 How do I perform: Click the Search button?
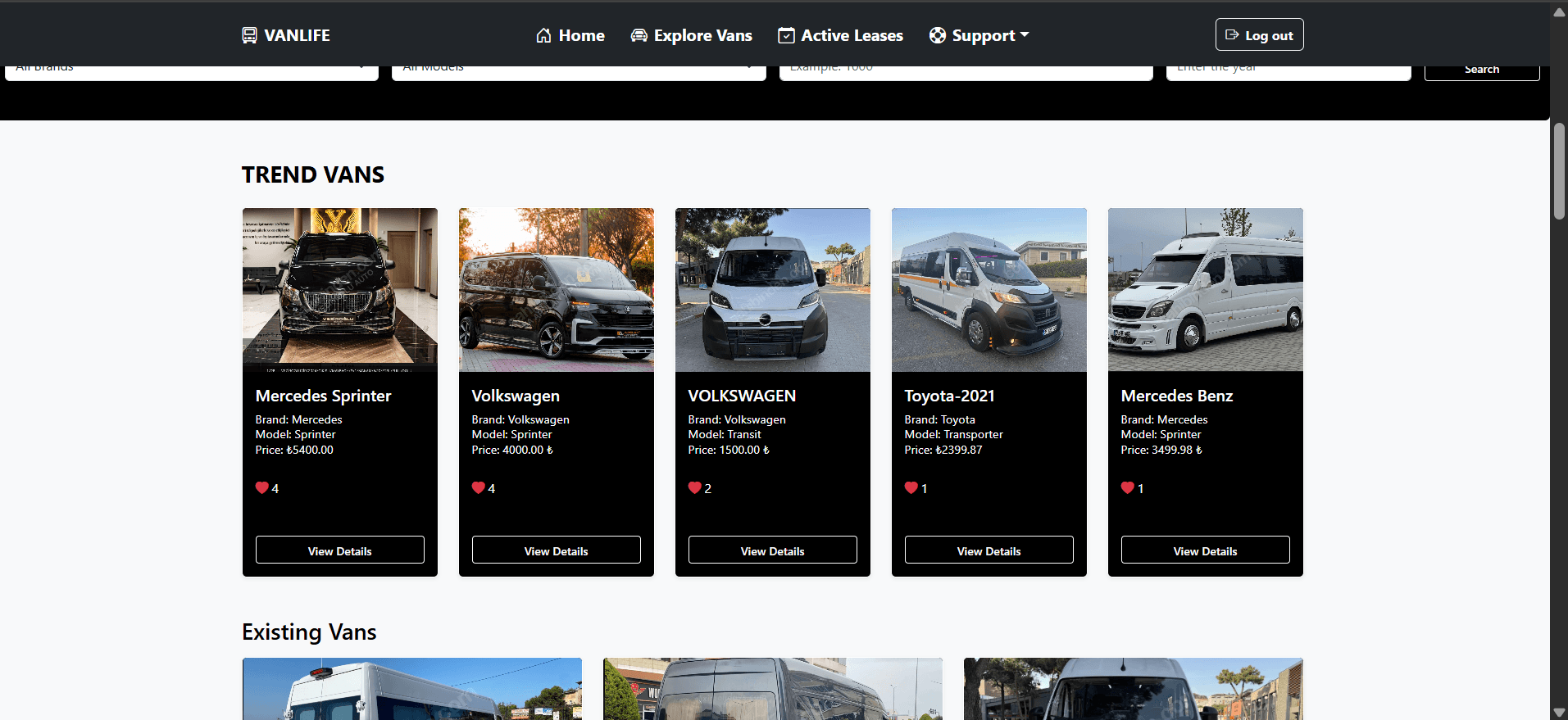1482,72
